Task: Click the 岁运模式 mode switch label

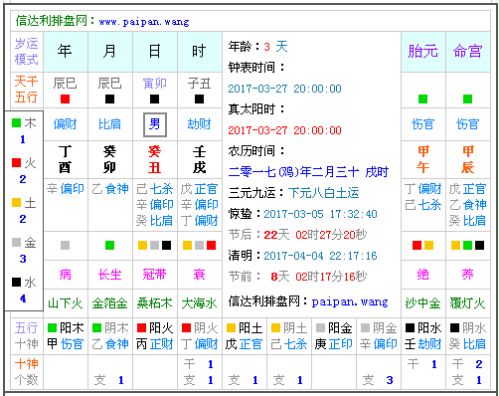Action: pyautogui.click(x=27, y=52)
